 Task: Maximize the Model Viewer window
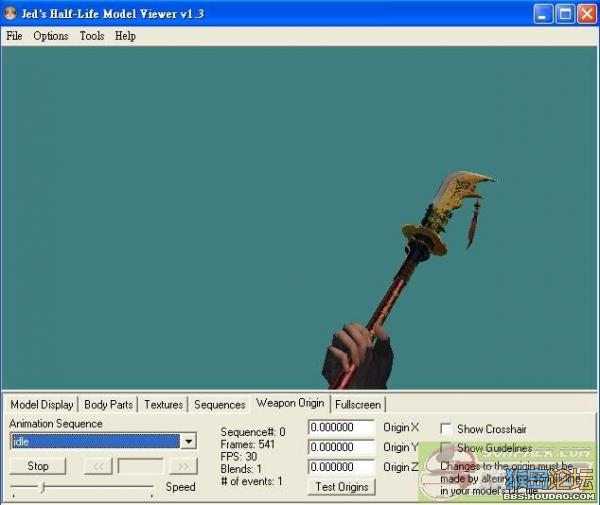(565, 14)
